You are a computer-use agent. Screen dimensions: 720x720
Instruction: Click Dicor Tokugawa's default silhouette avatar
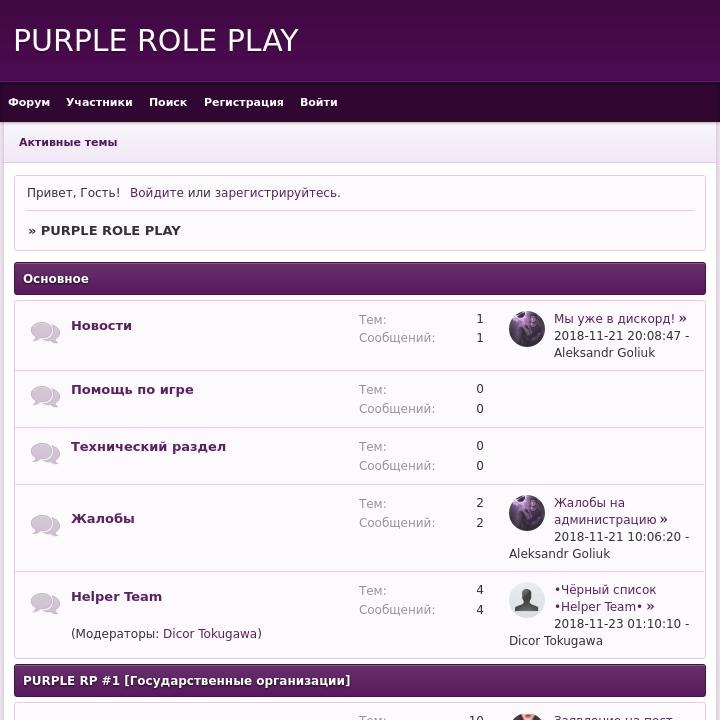click(x=527, y=600)
